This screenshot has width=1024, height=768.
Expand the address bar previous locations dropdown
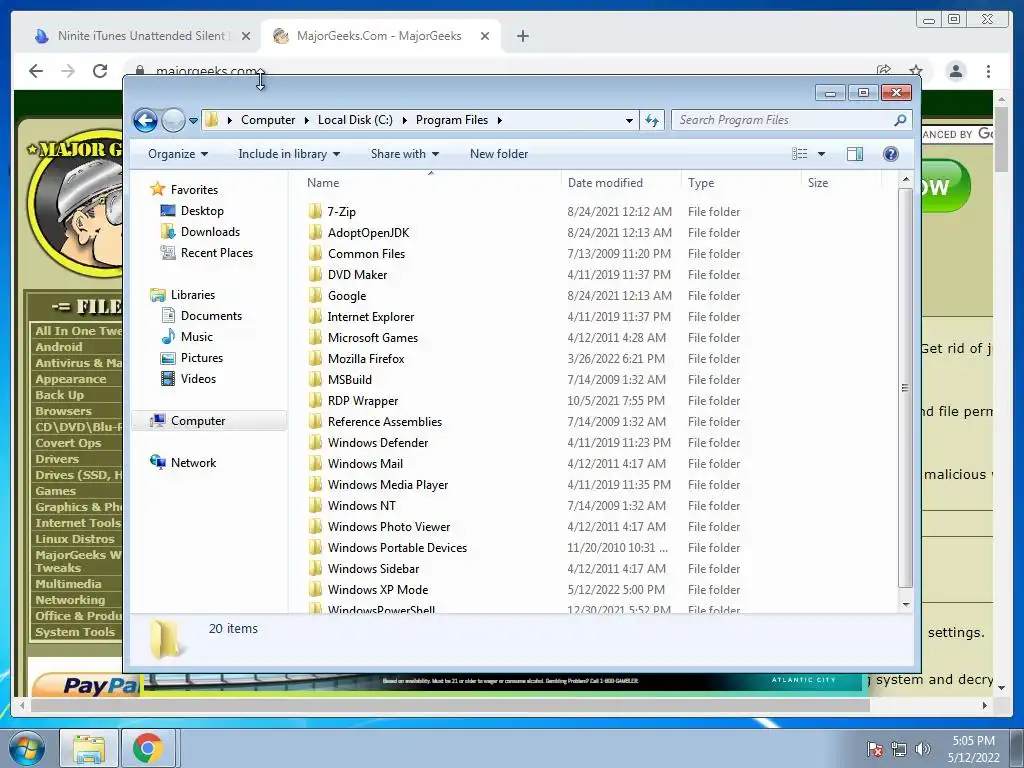point(629,120)
